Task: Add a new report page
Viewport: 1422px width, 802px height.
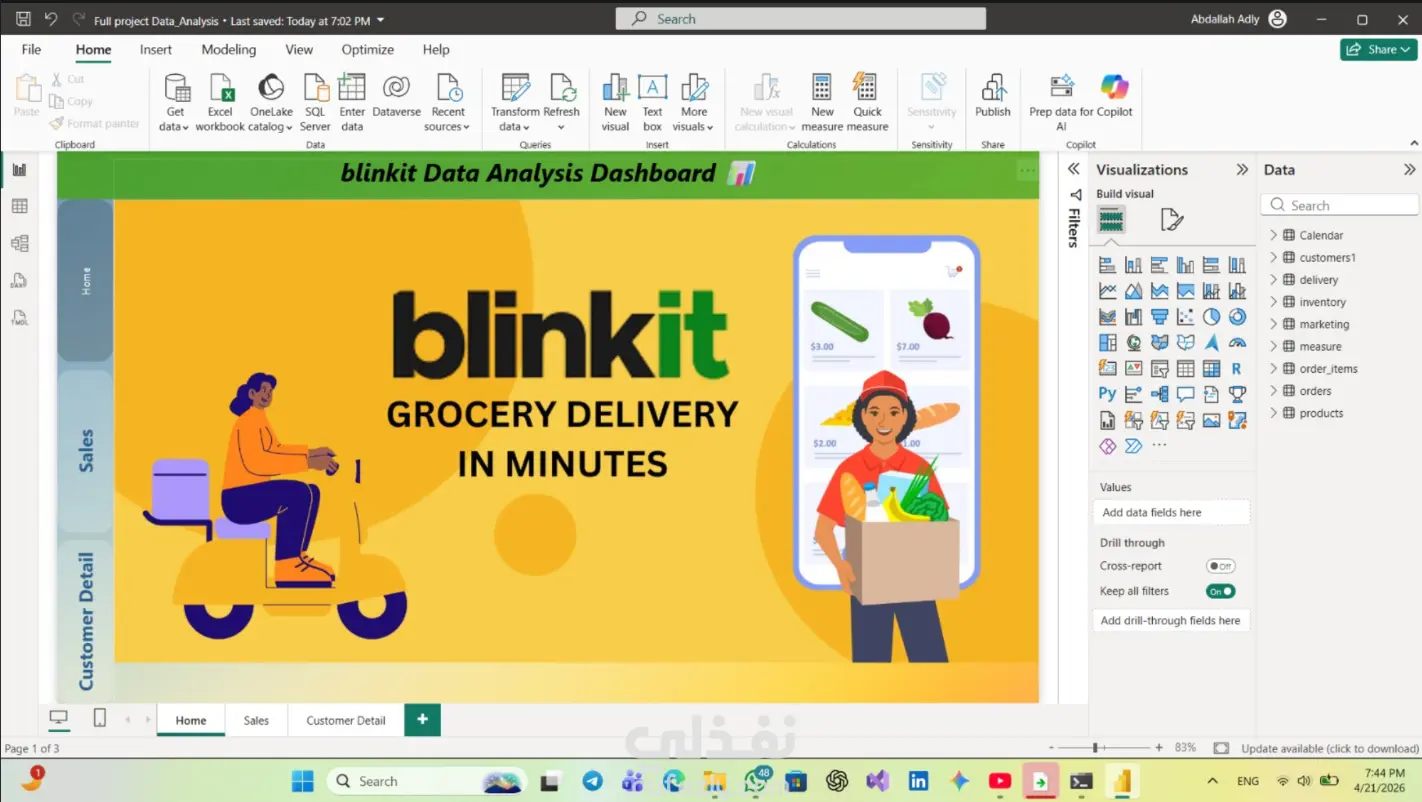Action: coord(422,720)
